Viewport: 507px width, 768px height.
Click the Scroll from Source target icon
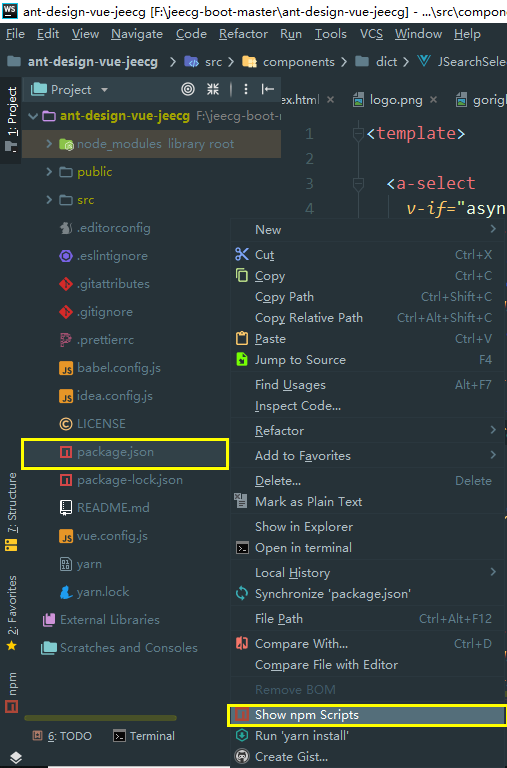(x=188, y=89)
